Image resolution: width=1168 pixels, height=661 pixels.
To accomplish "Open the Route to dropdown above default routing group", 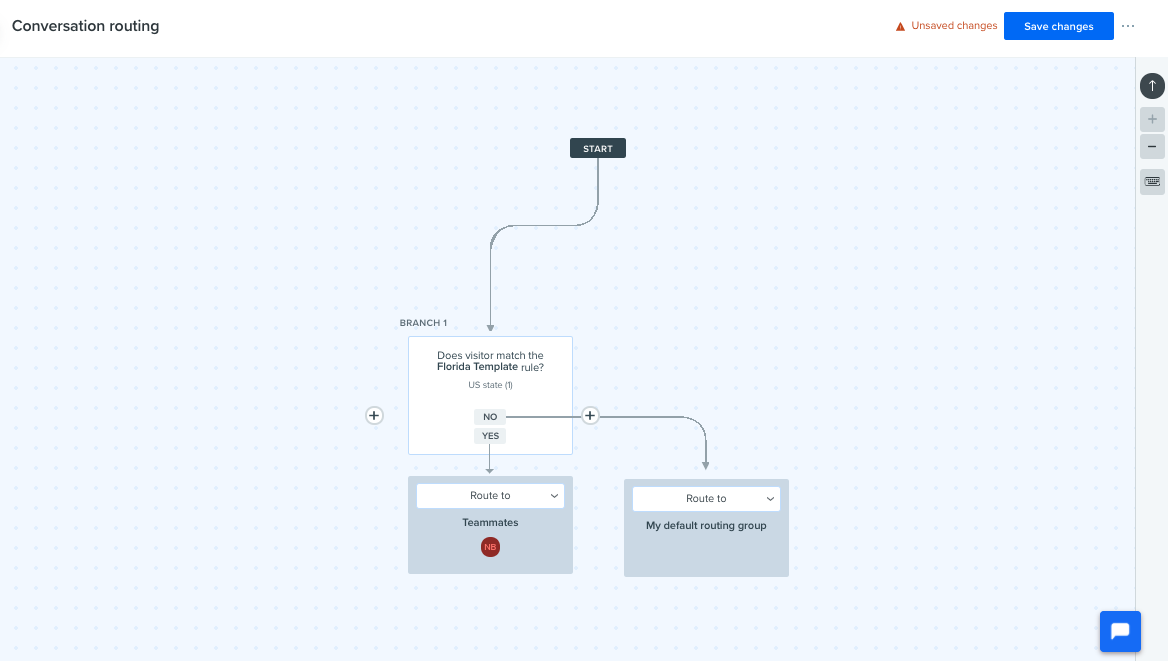I will (x=706, y=499).
